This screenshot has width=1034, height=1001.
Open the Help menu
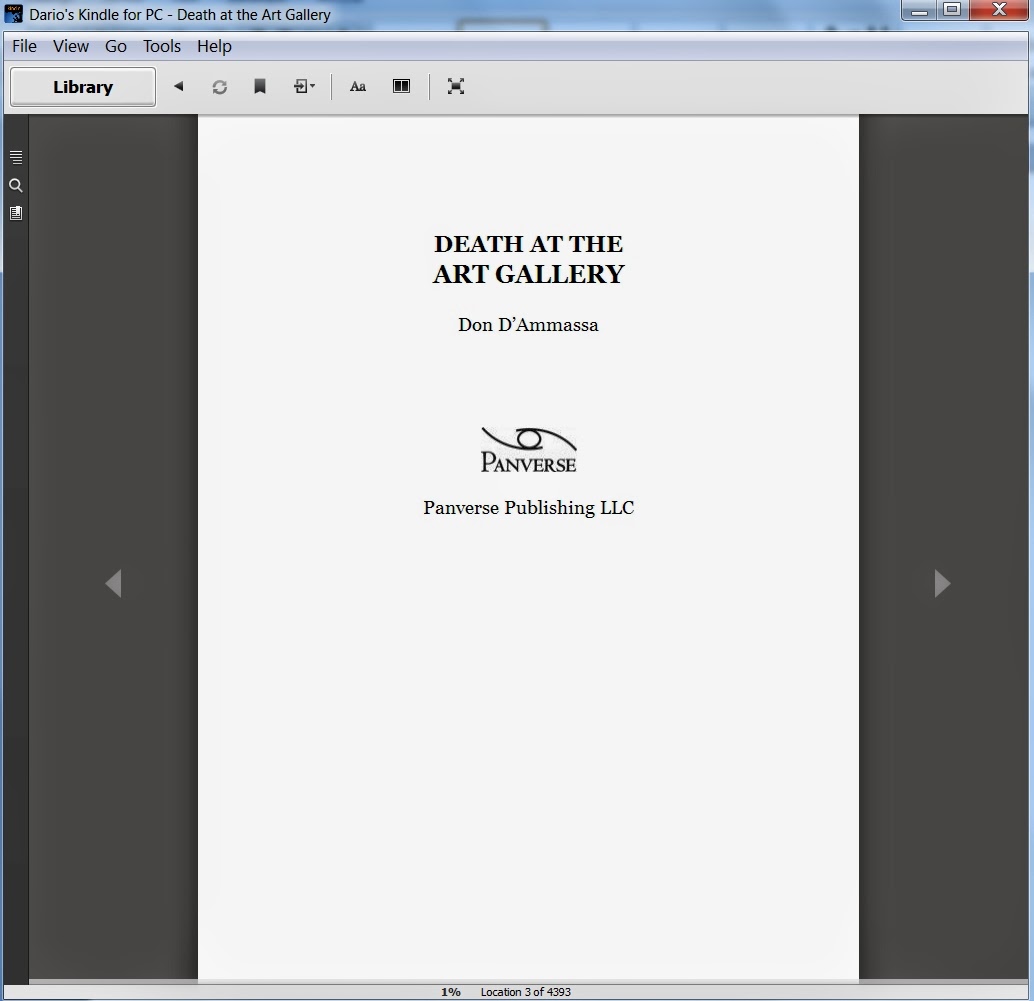(x=214, y=46)
